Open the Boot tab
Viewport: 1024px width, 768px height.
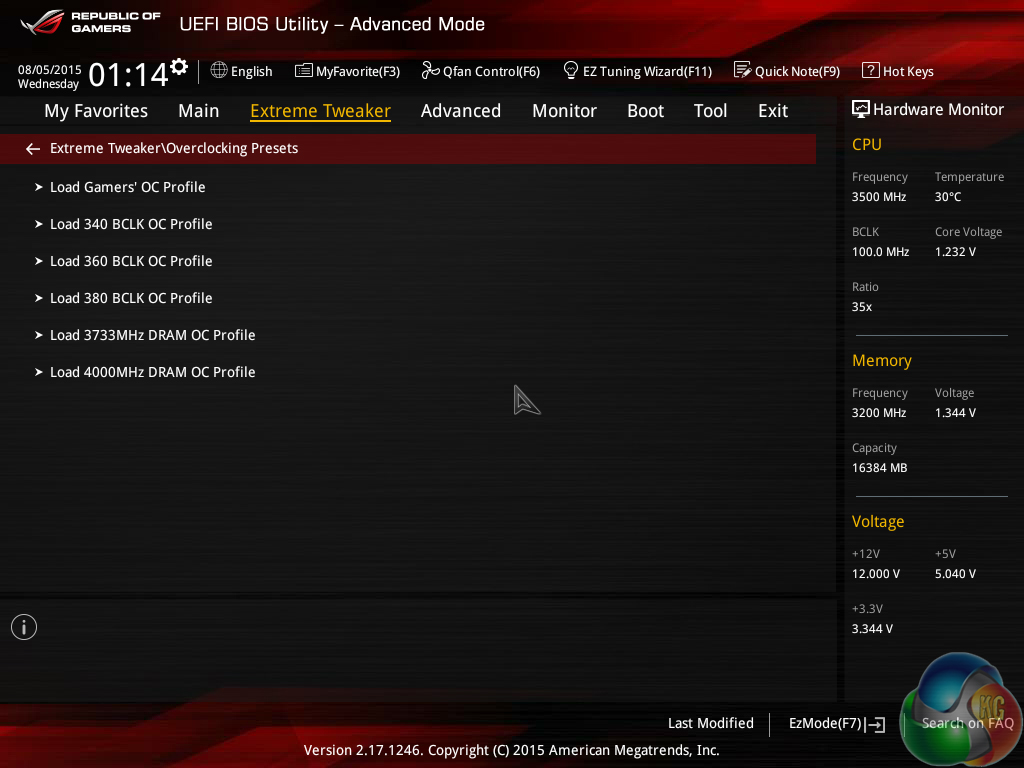coord(645,111)
